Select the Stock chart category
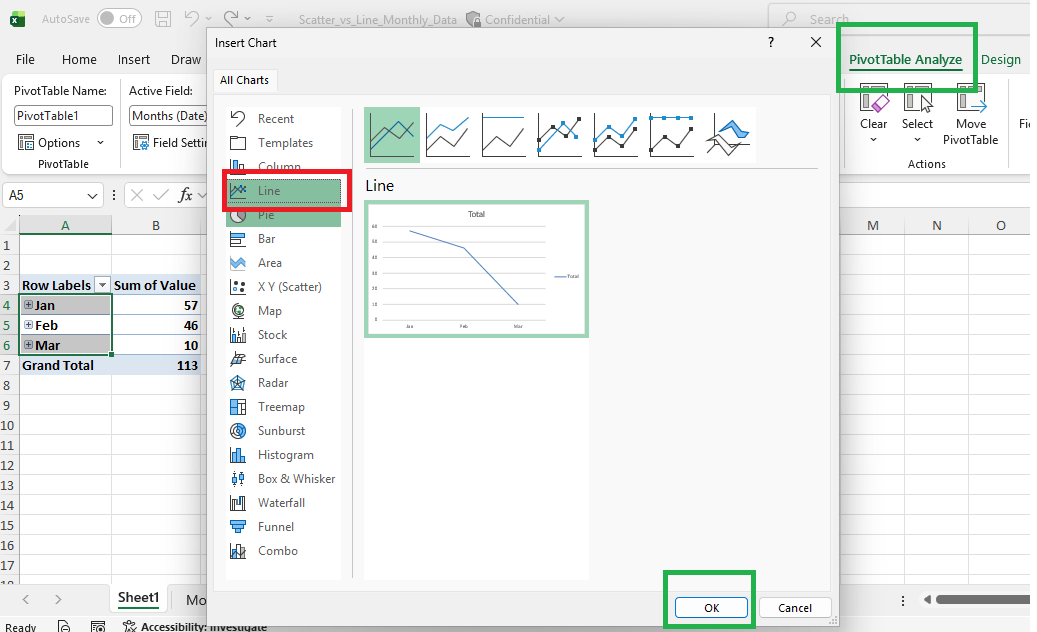Screen dimensions: 1037x632 [284, 335]
